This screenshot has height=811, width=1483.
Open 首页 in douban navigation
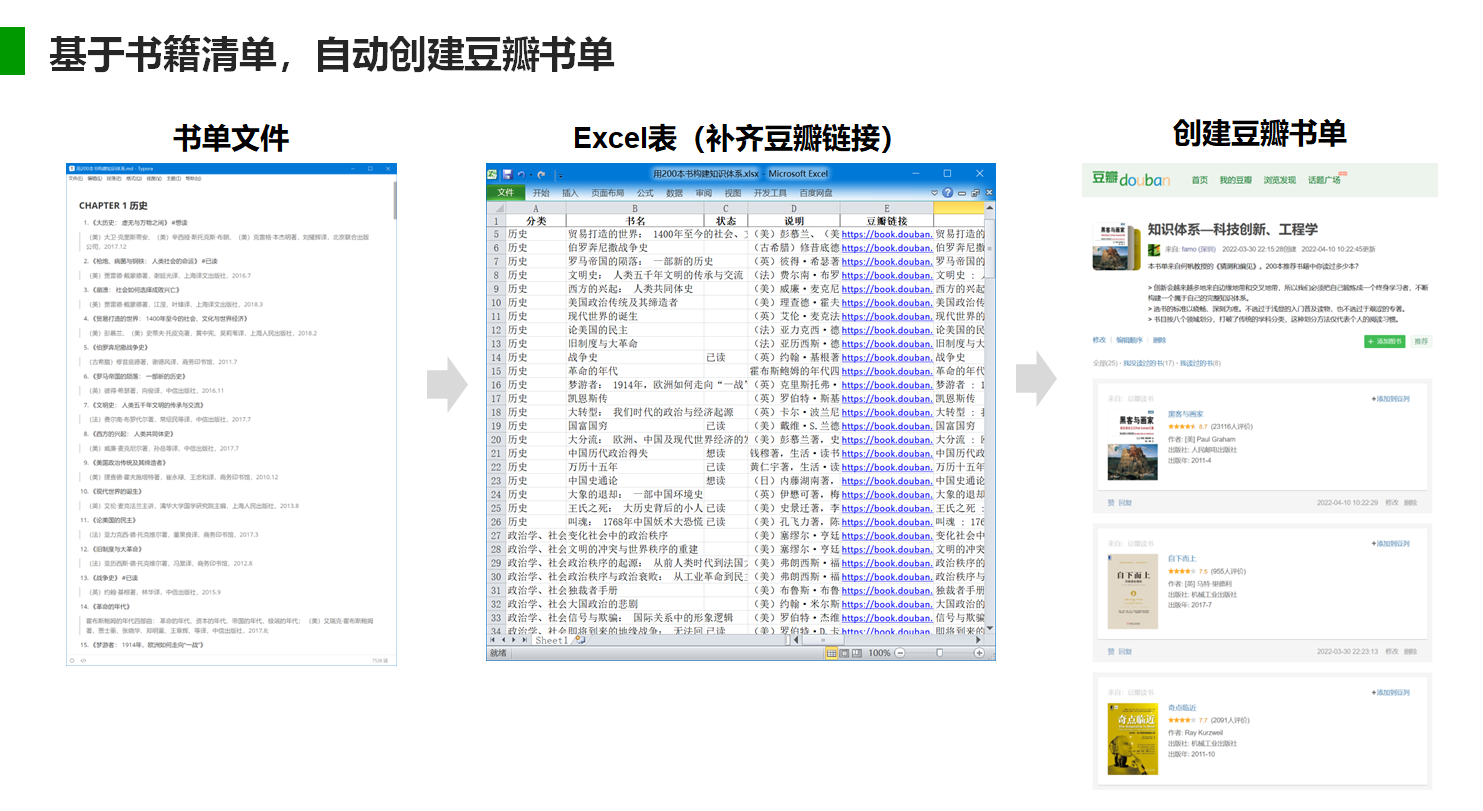coord(1199,180)
